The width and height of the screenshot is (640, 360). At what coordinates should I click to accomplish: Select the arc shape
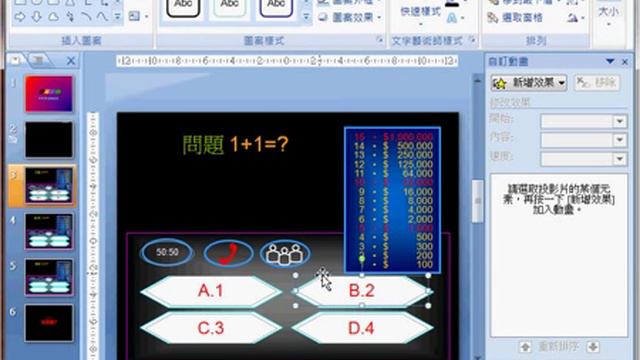[86, 16]
